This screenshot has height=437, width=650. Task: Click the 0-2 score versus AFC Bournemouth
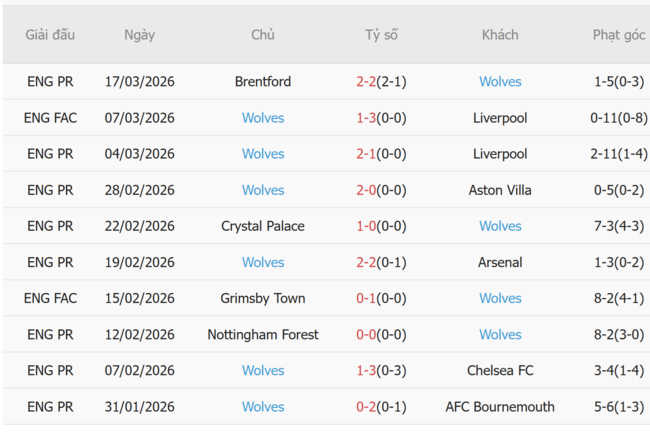[381, 406]
